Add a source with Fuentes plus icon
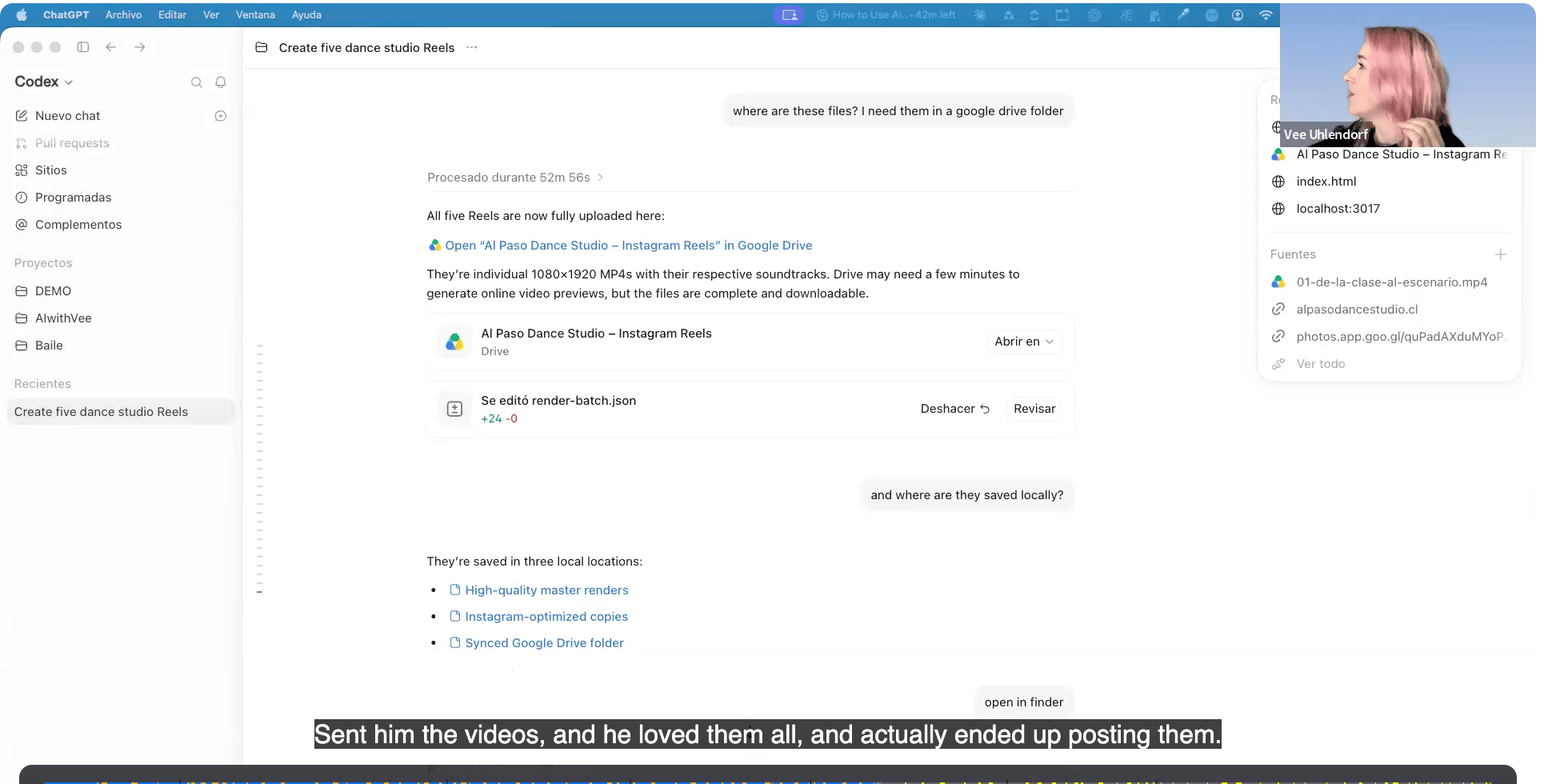Viewport: 1552px width, 784px height. [1501, 254]
